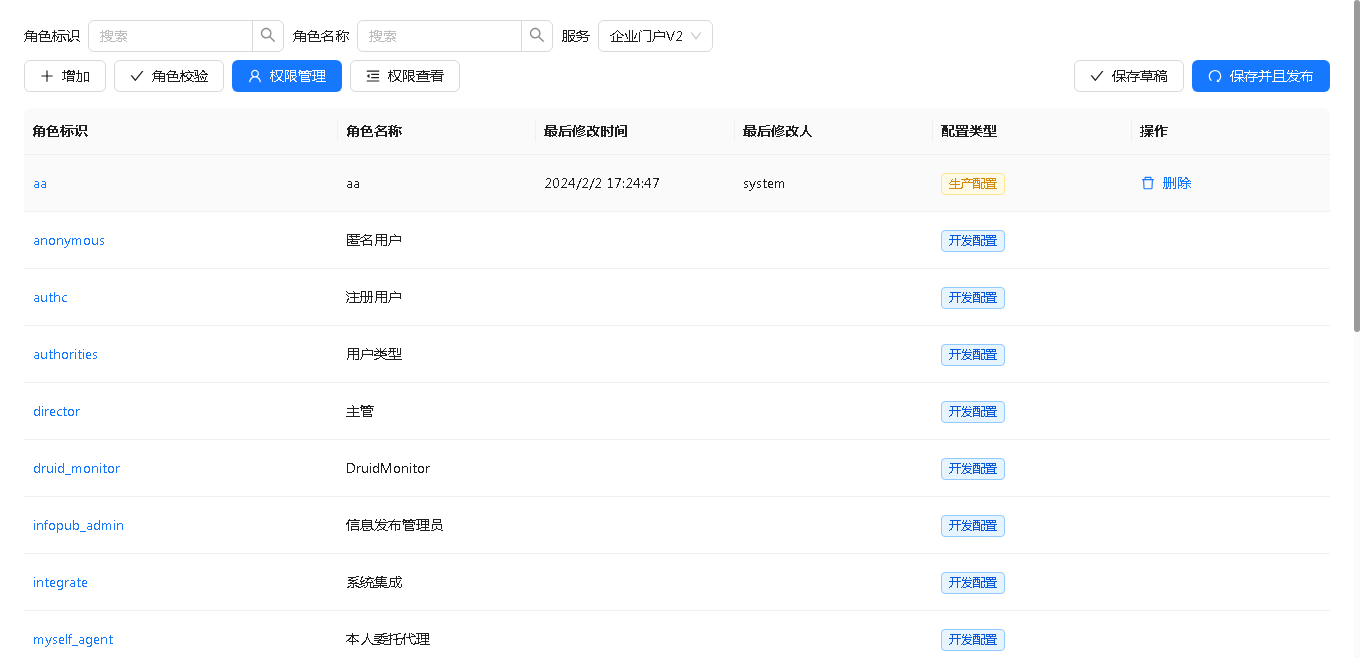Open the infopub_admin role link

pos(78,526)
